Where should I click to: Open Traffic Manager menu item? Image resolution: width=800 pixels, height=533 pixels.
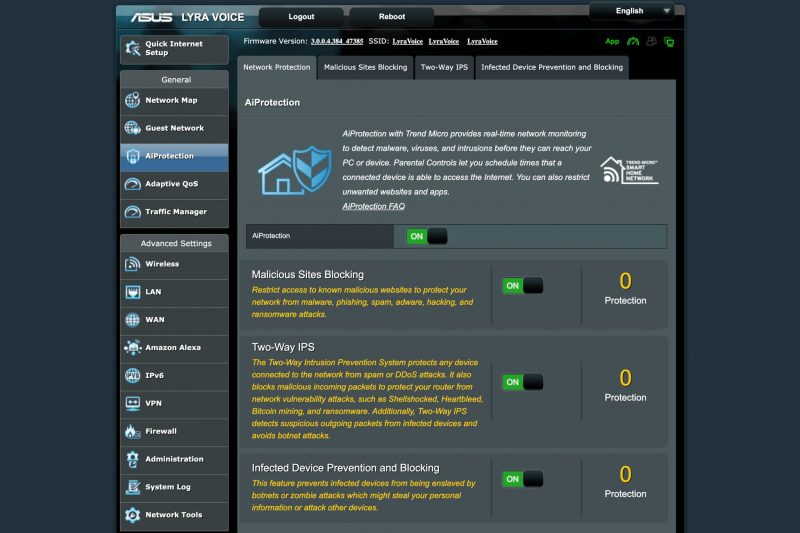(174, 212)
